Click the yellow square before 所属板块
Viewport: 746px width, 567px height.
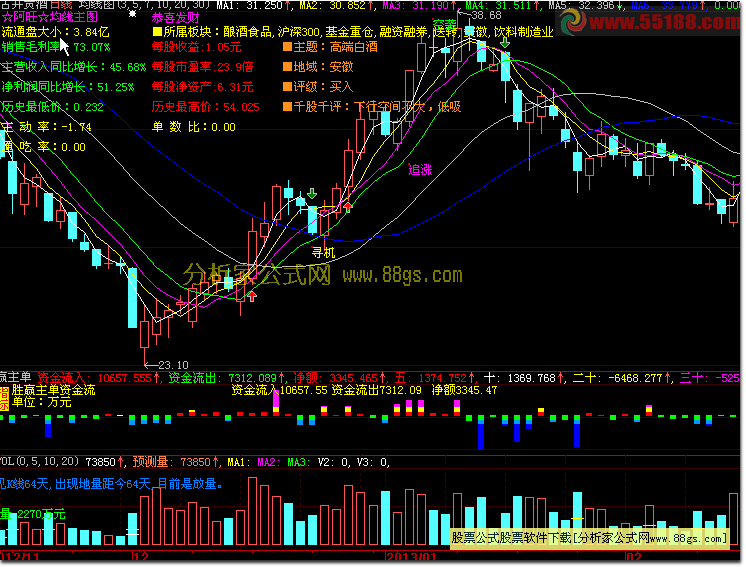point(157,32)
